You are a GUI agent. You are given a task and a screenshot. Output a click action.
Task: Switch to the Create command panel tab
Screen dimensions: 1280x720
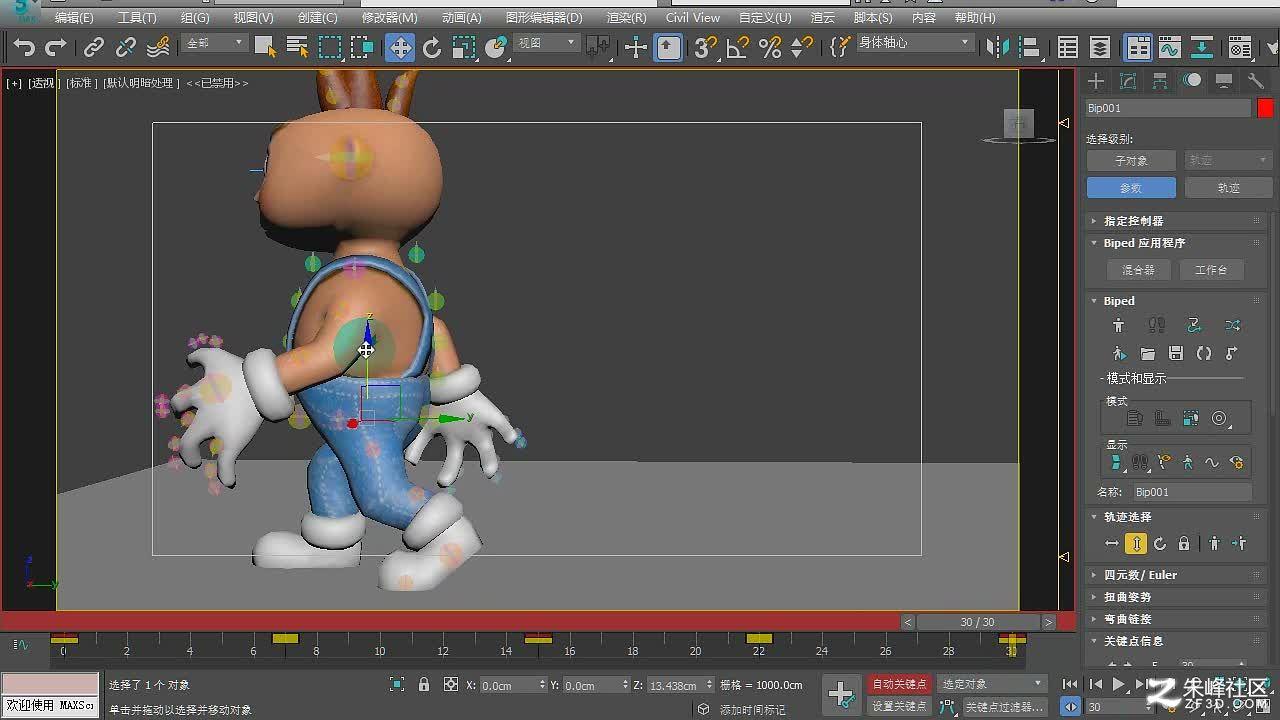point(1096,81)
